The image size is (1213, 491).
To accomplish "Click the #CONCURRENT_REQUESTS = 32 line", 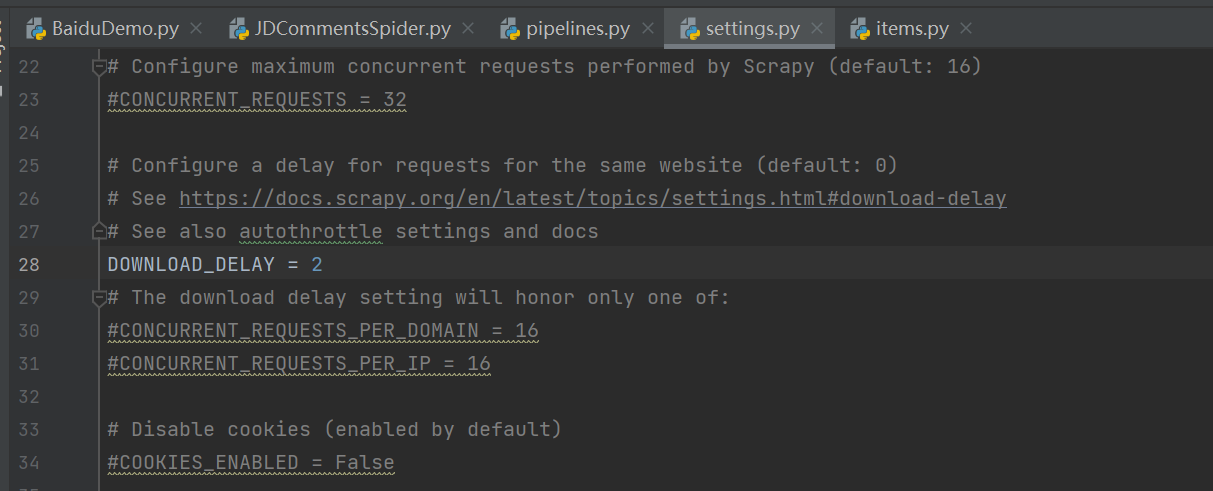I will (256, 100).
